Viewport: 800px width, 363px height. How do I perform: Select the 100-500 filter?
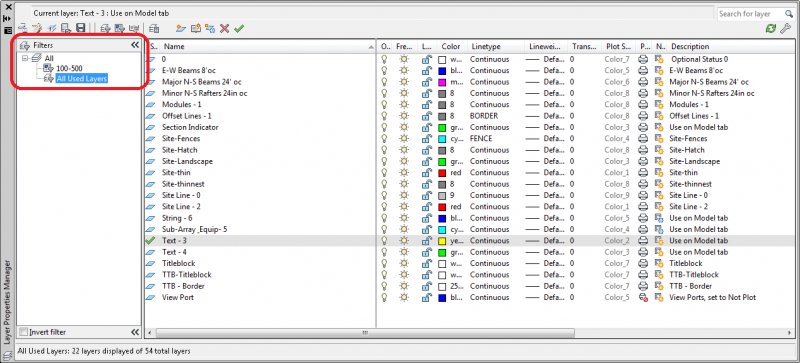pyautogui.click(x=69, y=68)
